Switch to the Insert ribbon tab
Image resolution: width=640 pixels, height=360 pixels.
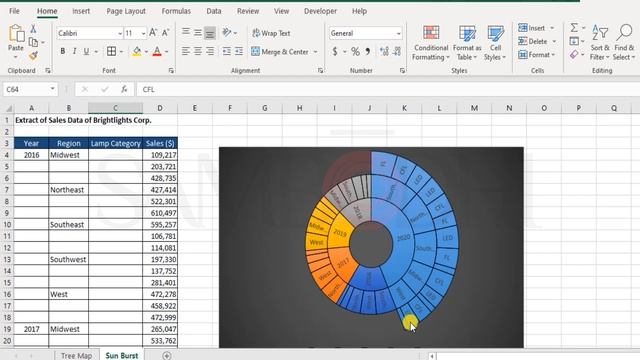tap(81, 11)
